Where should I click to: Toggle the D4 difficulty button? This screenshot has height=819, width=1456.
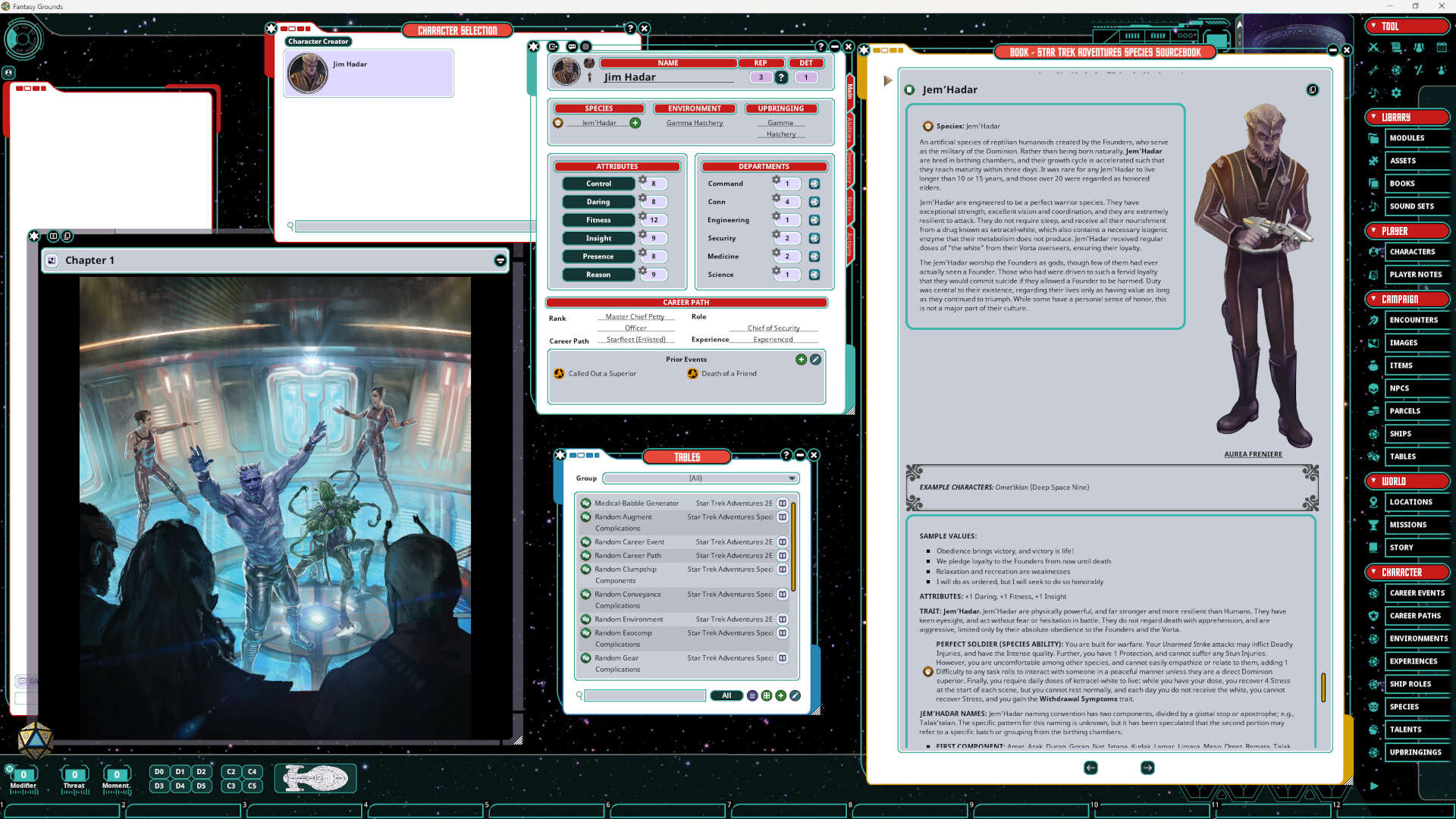(x=180, y=786)
